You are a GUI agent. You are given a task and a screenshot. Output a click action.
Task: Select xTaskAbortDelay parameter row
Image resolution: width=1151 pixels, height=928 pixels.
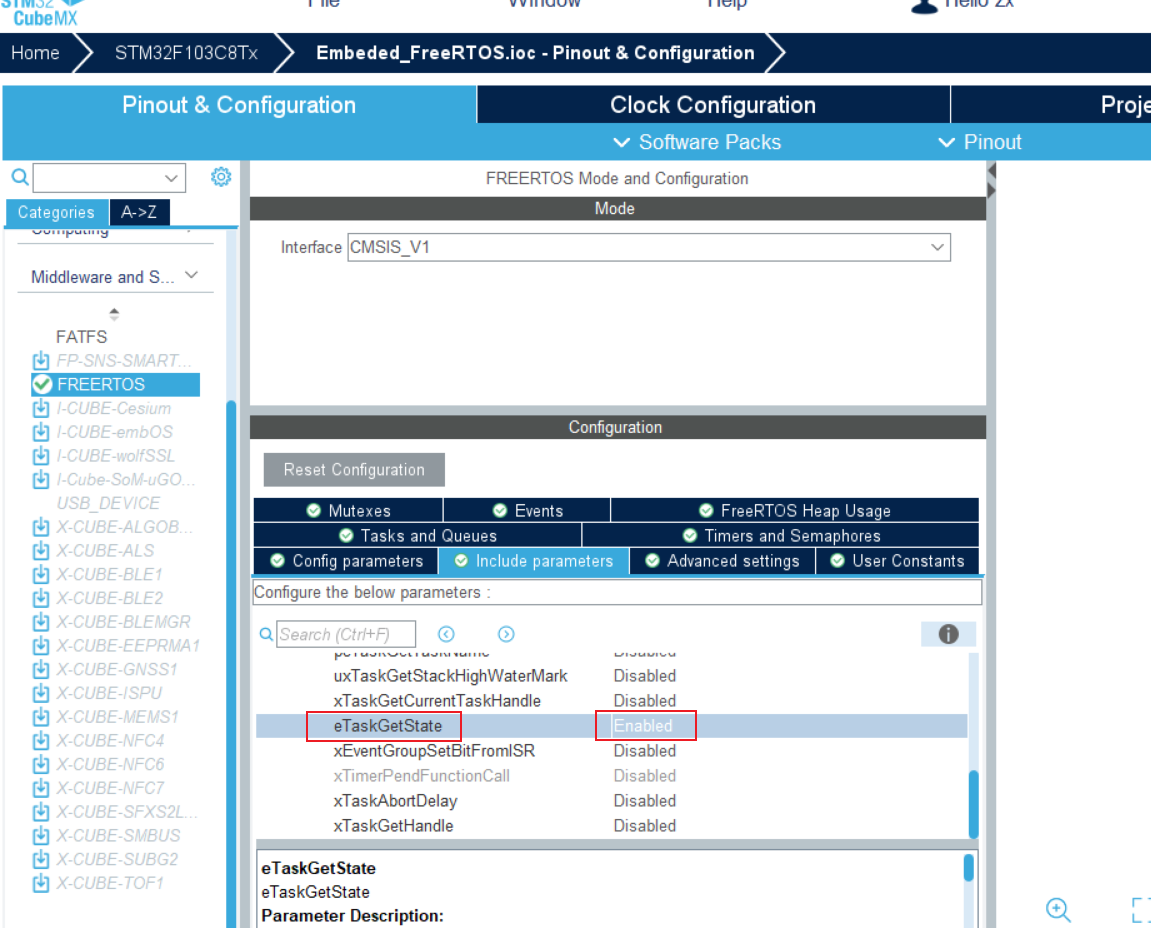pos(611,801)
